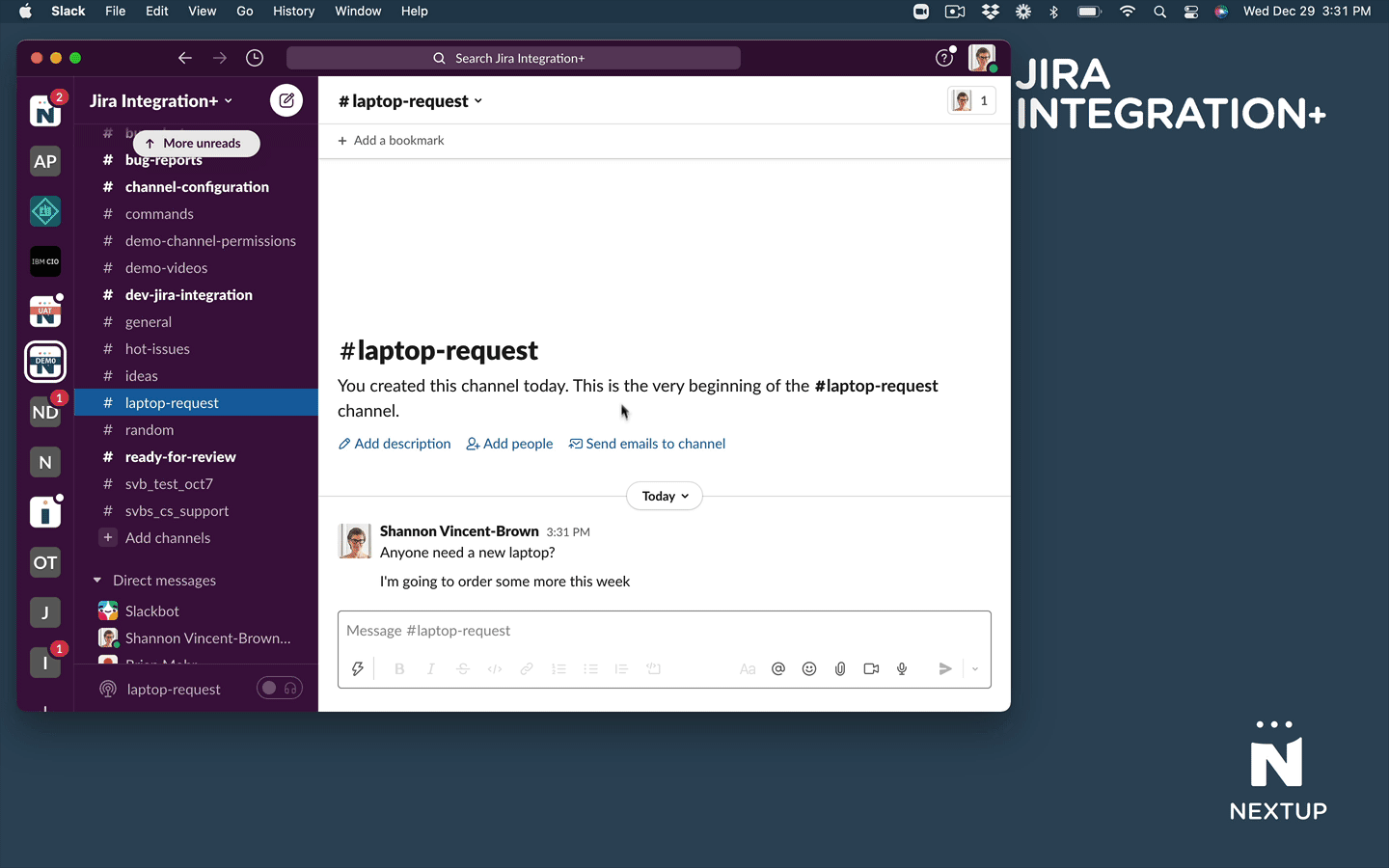
Task: Toggle inline code formatting
Action: 495,668
